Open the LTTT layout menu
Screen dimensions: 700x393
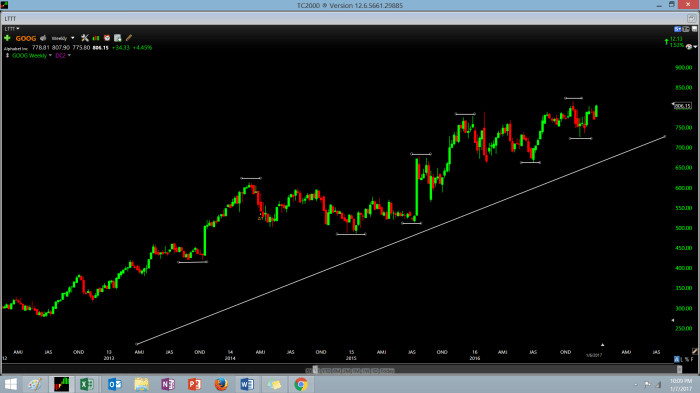point(12,29)
